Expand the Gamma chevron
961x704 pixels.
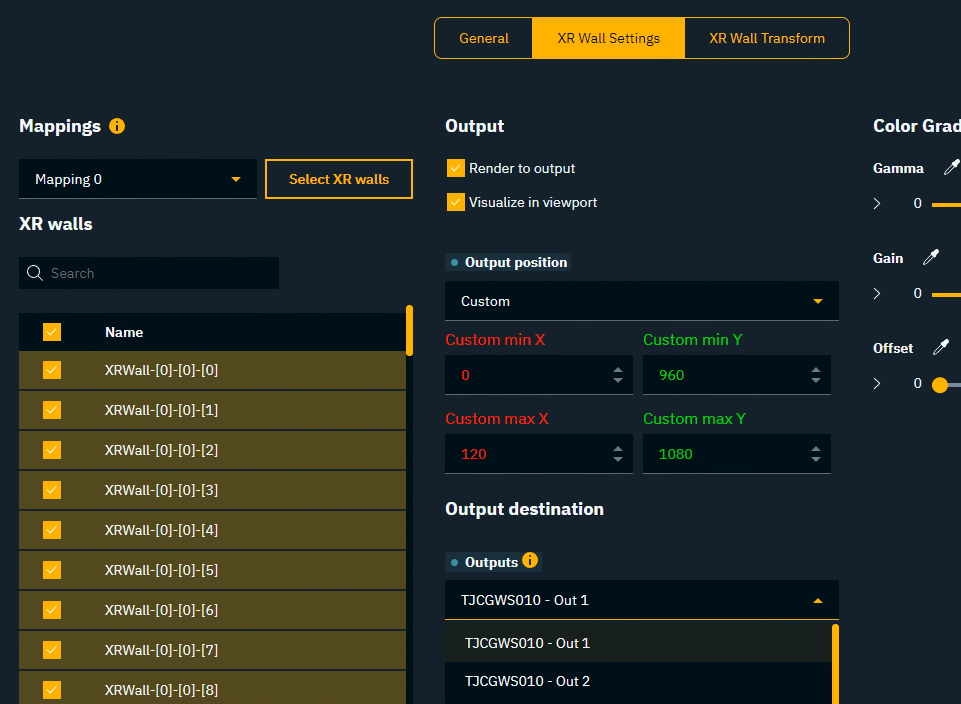coord(877,204)
